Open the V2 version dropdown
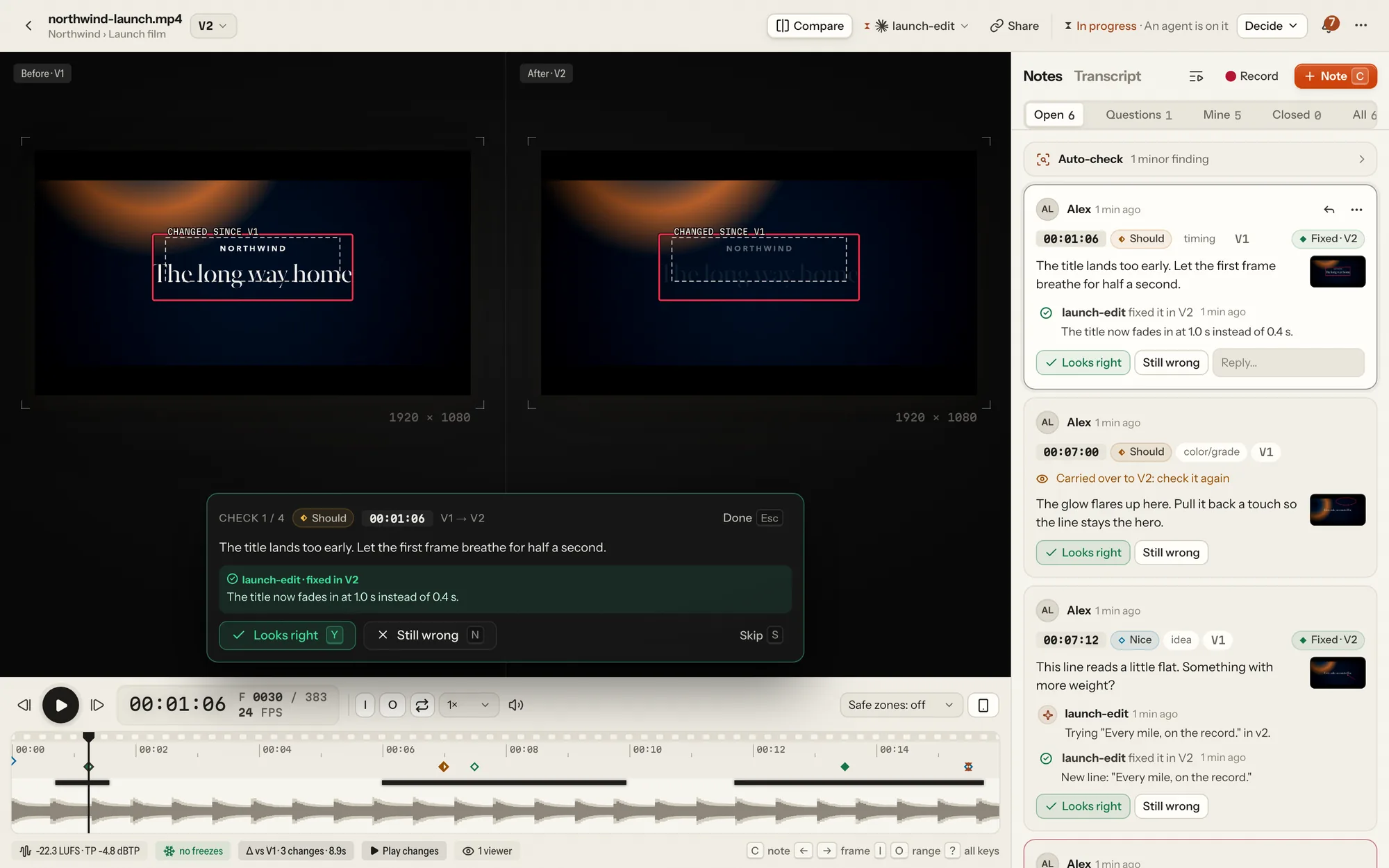The width and height of the screenshot is (1389, 868). 213,26
